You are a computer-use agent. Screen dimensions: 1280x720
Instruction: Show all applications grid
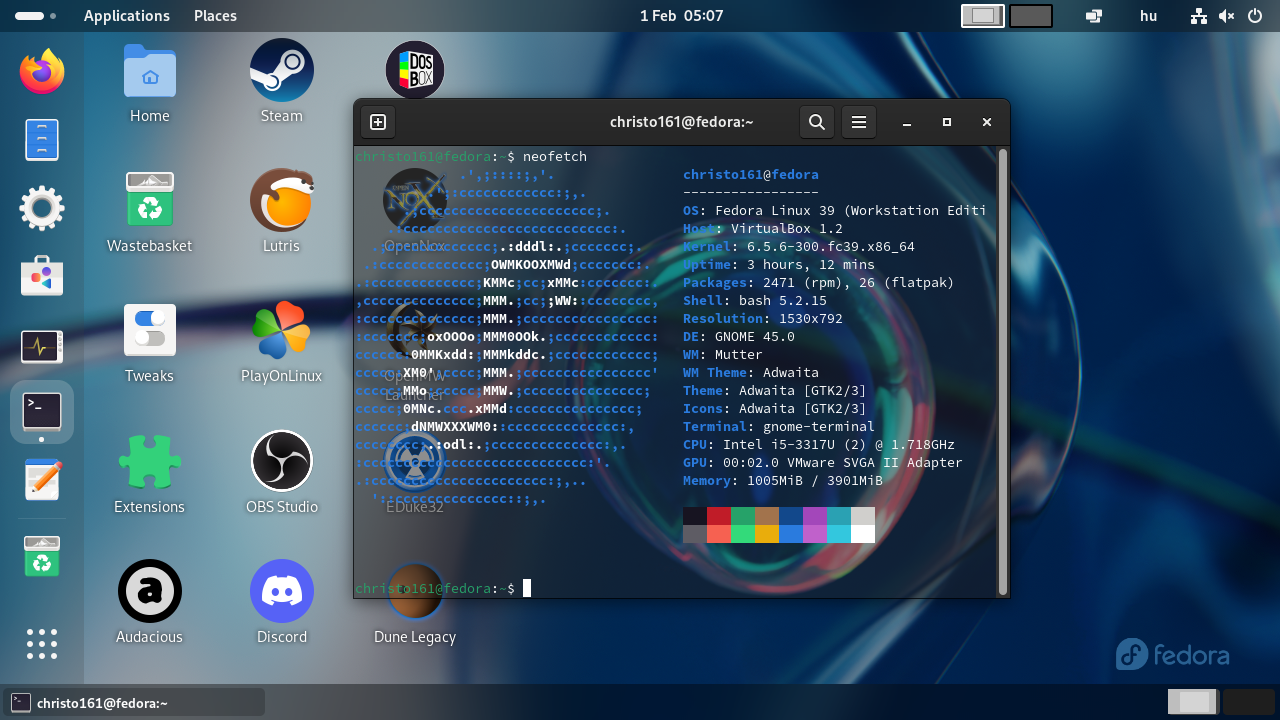click(42, 644)
